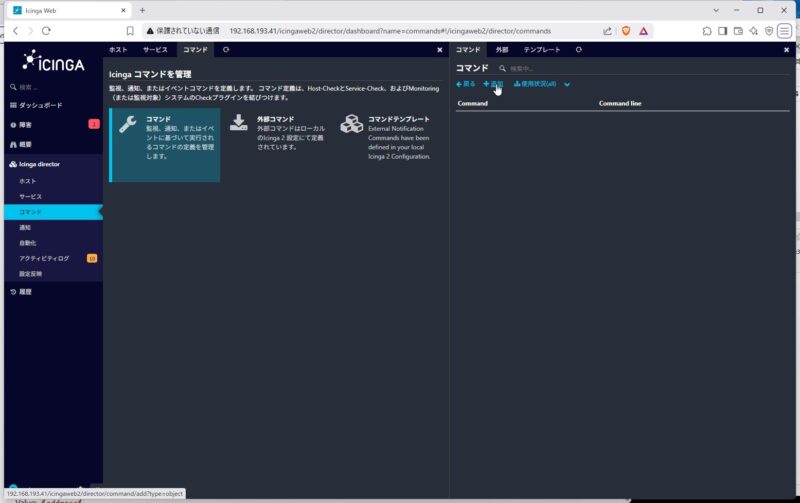Click the Icinga logo in the sidebar

53,62
